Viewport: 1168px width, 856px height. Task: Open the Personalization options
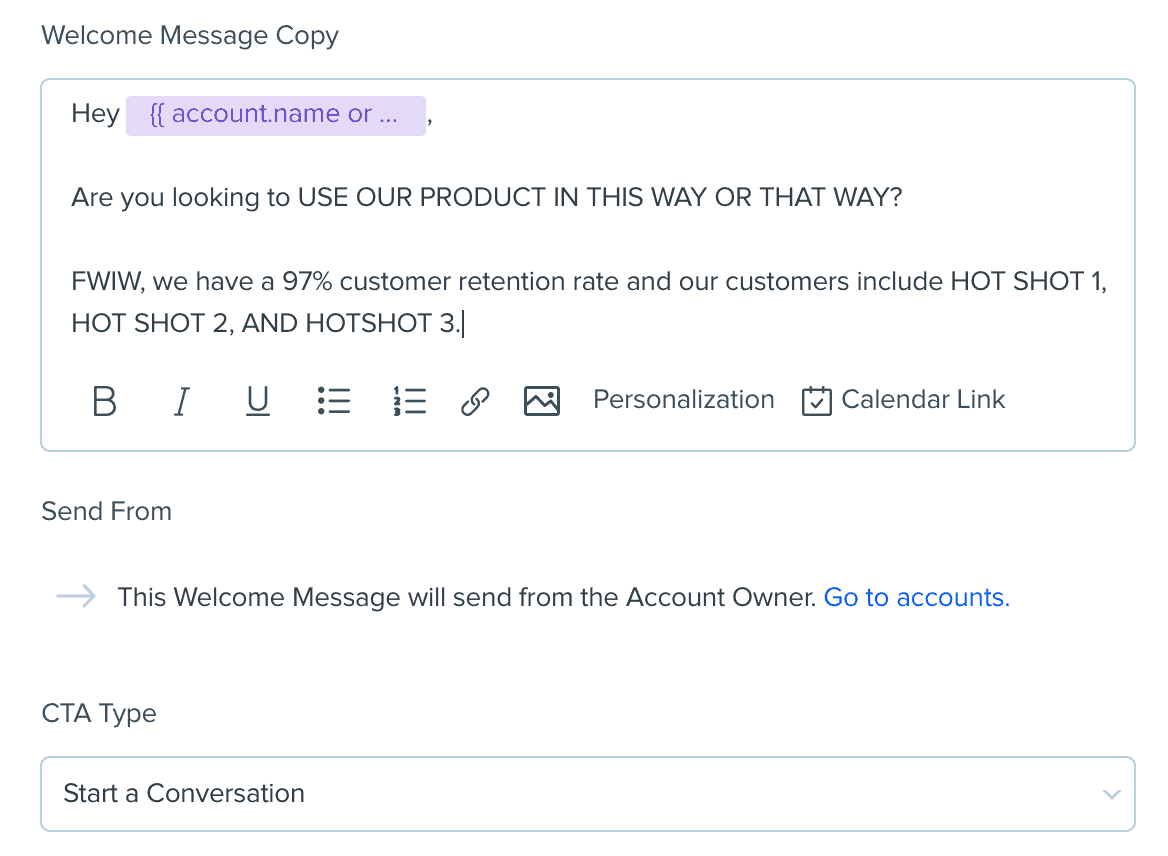683,400
